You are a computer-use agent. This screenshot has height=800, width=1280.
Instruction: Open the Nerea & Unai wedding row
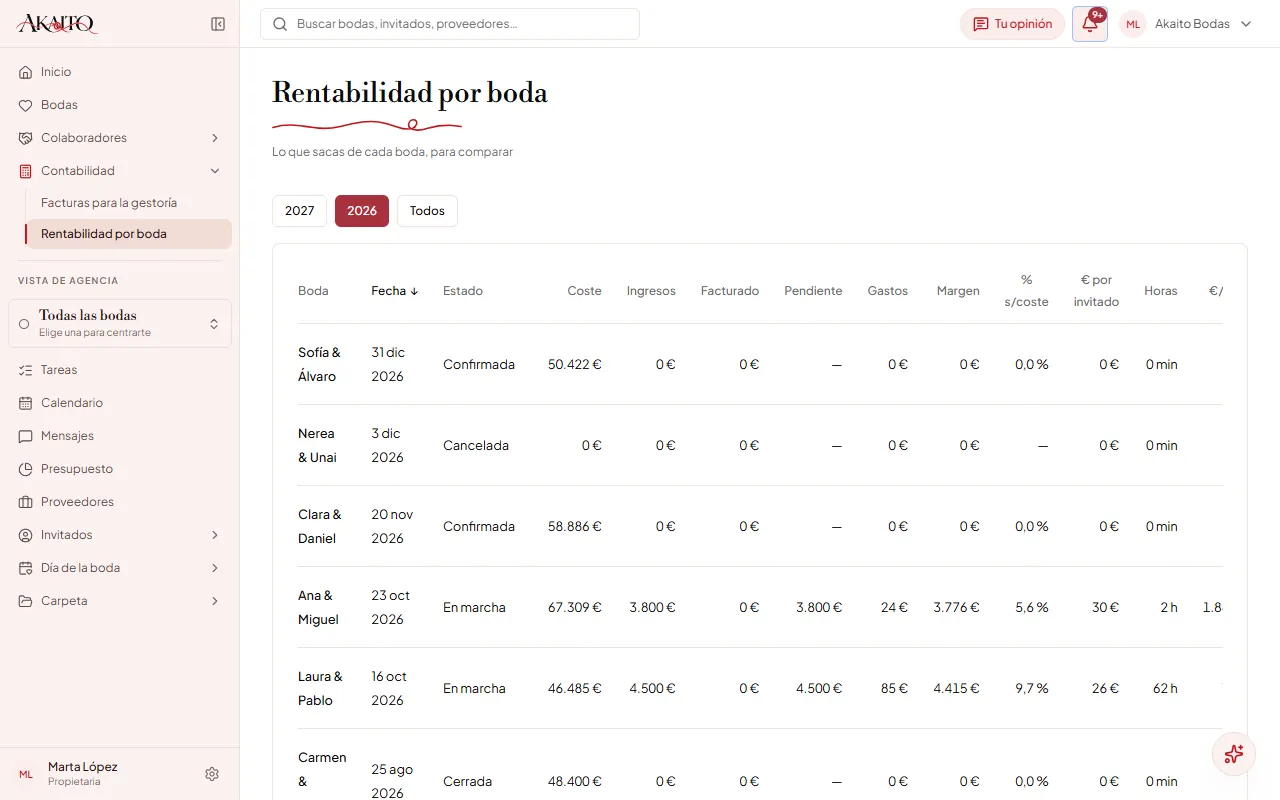760,446
